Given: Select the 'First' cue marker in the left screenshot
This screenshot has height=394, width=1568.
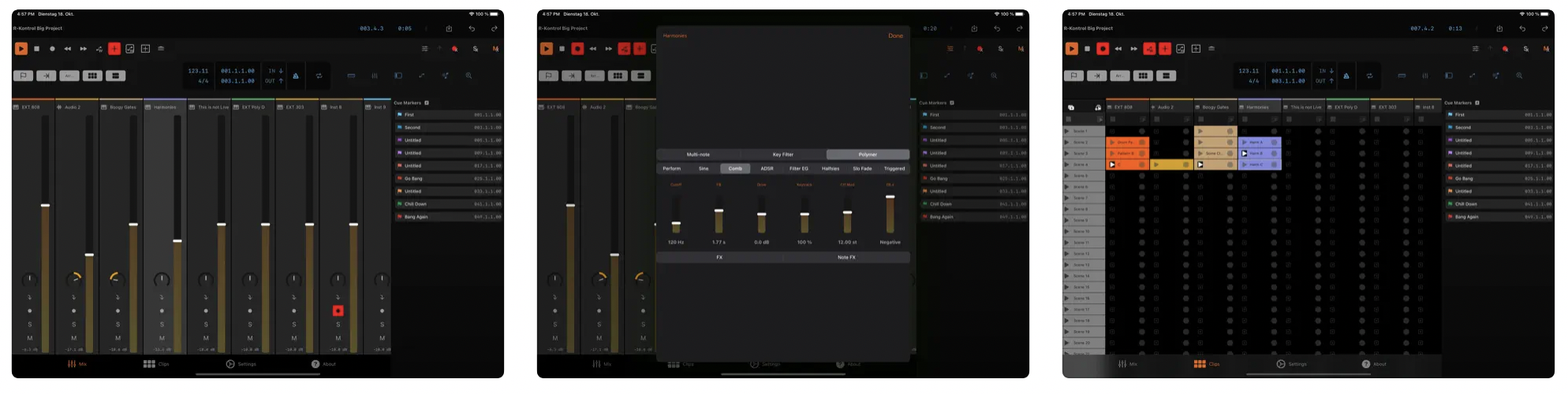Looking at the screenshot, I should tap(449, 115).
